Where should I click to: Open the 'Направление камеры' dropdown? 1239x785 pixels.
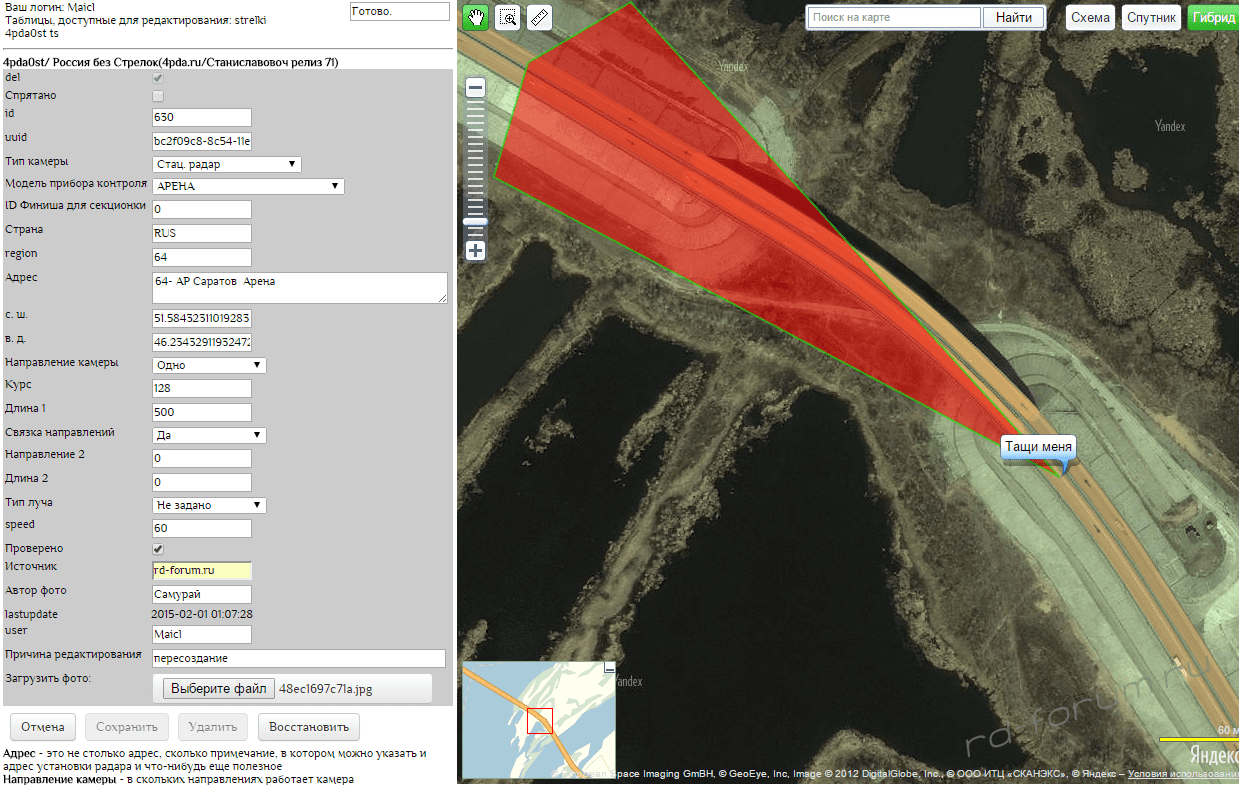[209, 365]
